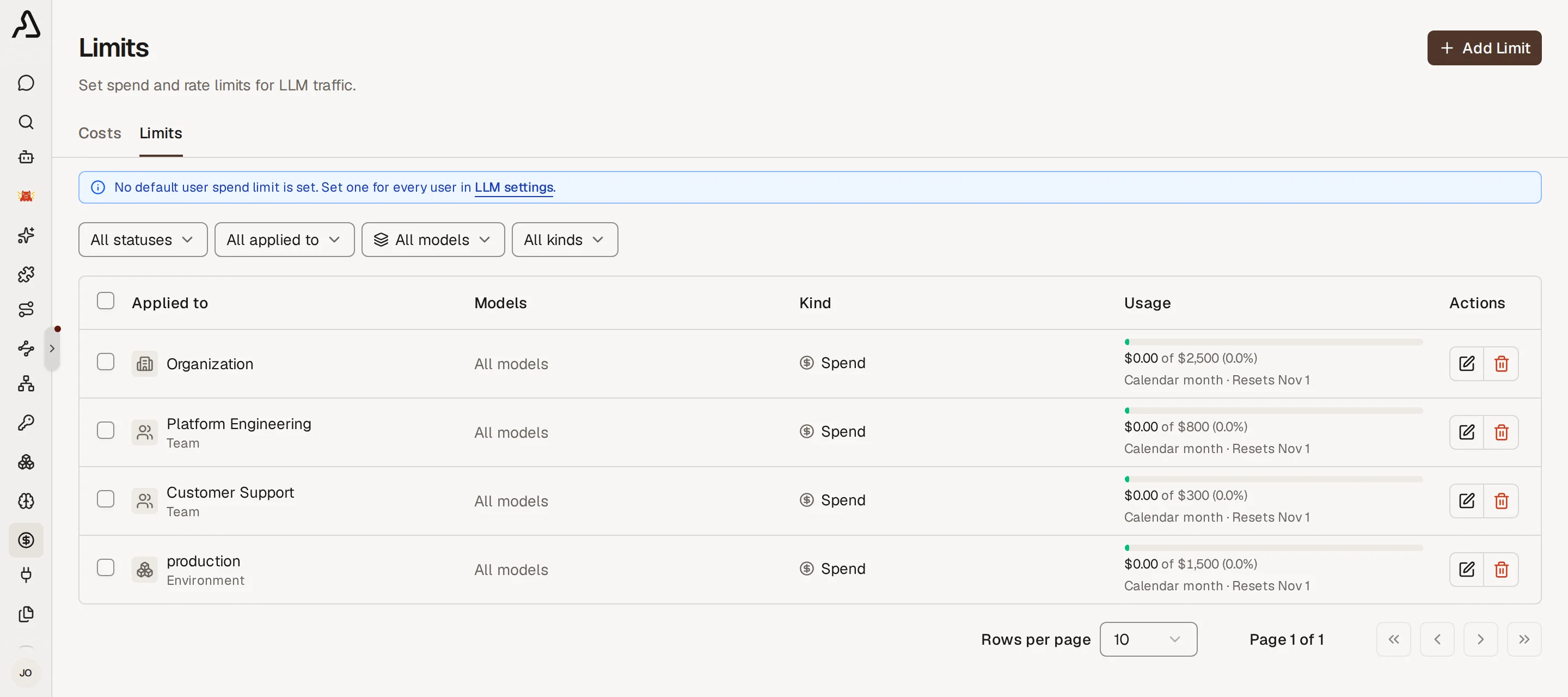
Task: Select the Limits tab
Action: click(161, 133)
